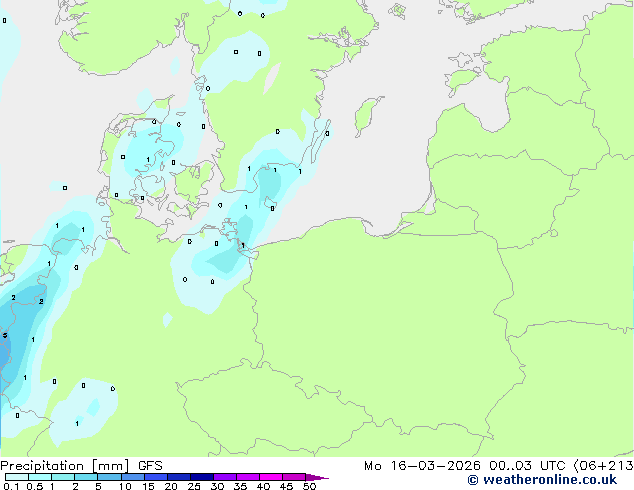Click the '25' legend scale label

click(194, 486)
